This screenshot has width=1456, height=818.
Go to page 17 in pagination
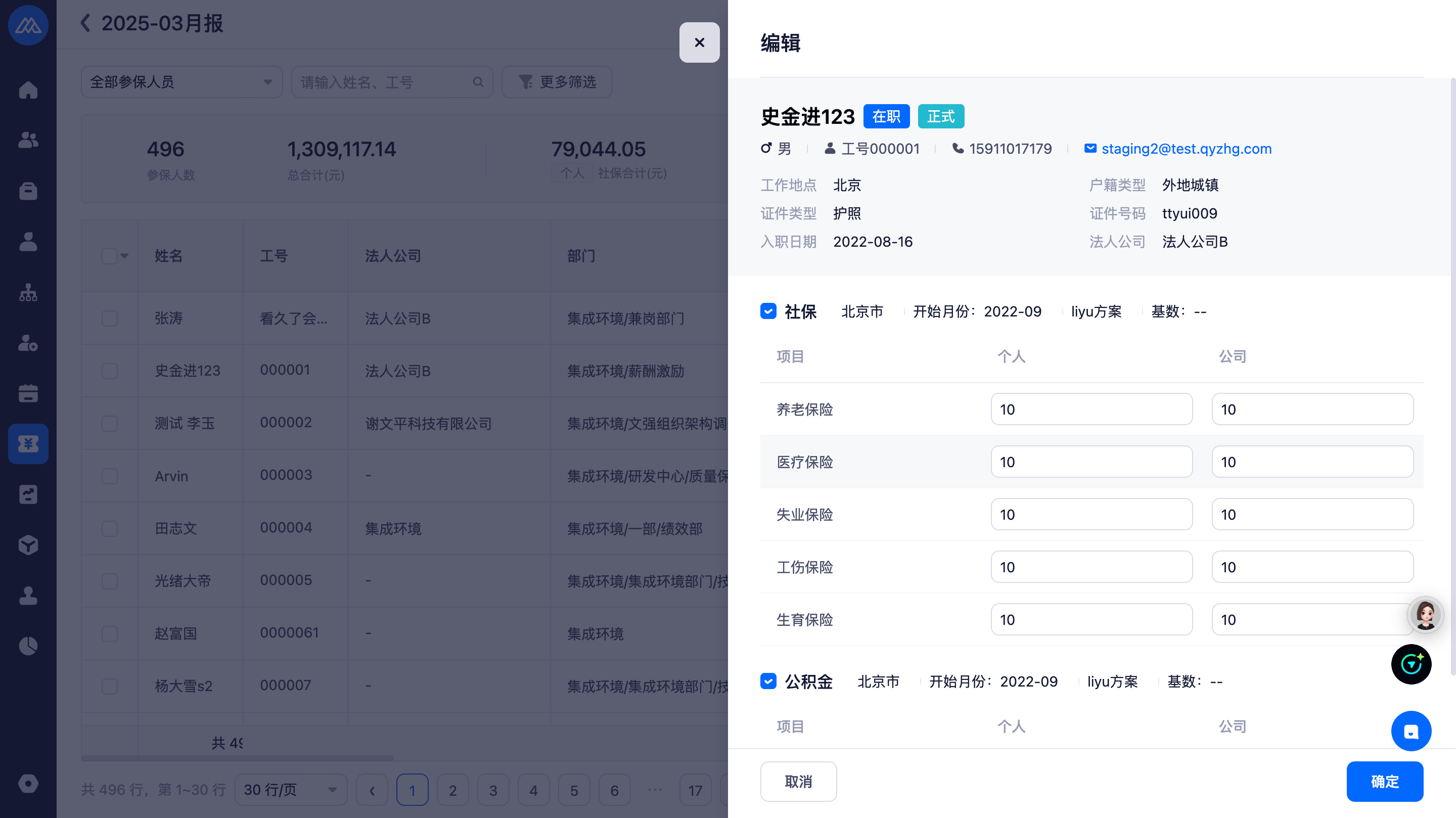coord(695,790)
